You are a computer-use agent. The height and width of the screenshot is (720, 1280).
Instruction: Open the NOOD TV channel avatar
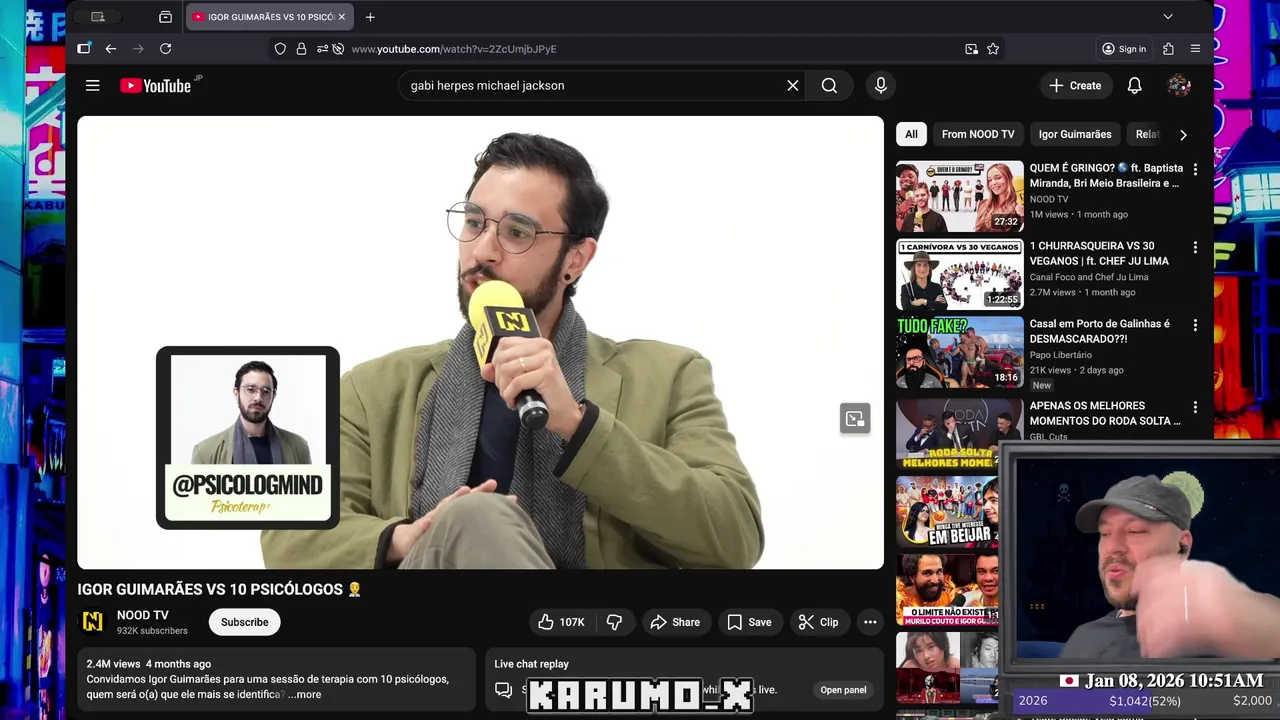pyautogui.click(x=92, y=622)
